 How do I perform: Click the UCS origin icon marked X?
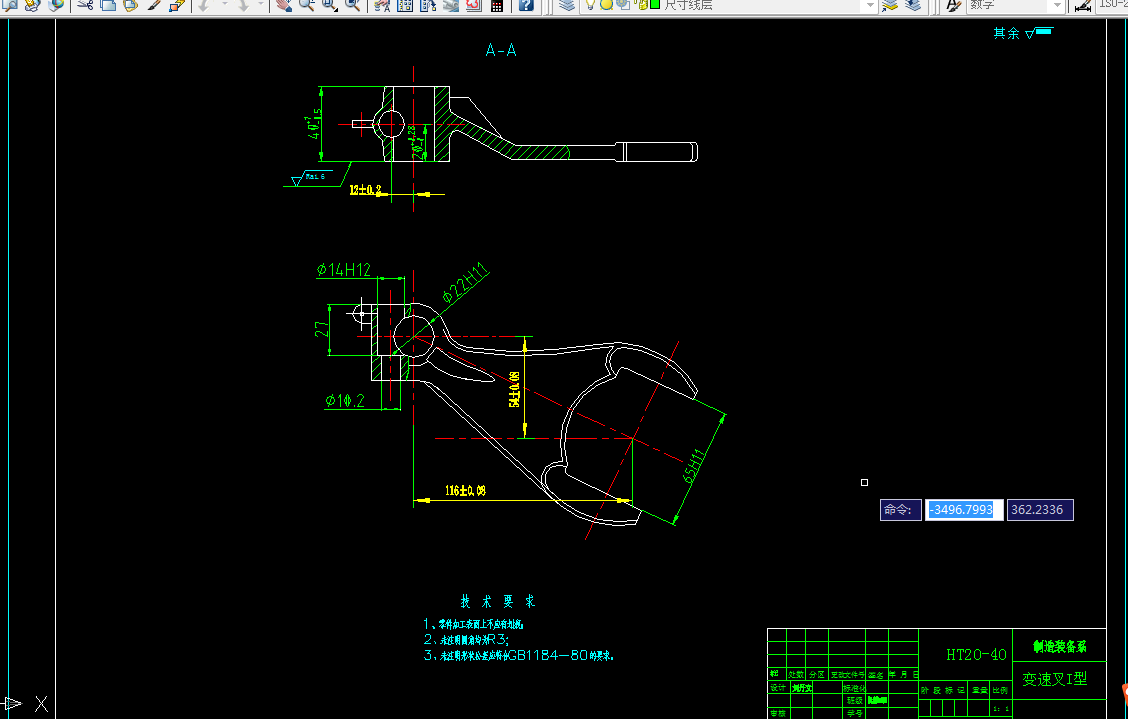(41, 704)
